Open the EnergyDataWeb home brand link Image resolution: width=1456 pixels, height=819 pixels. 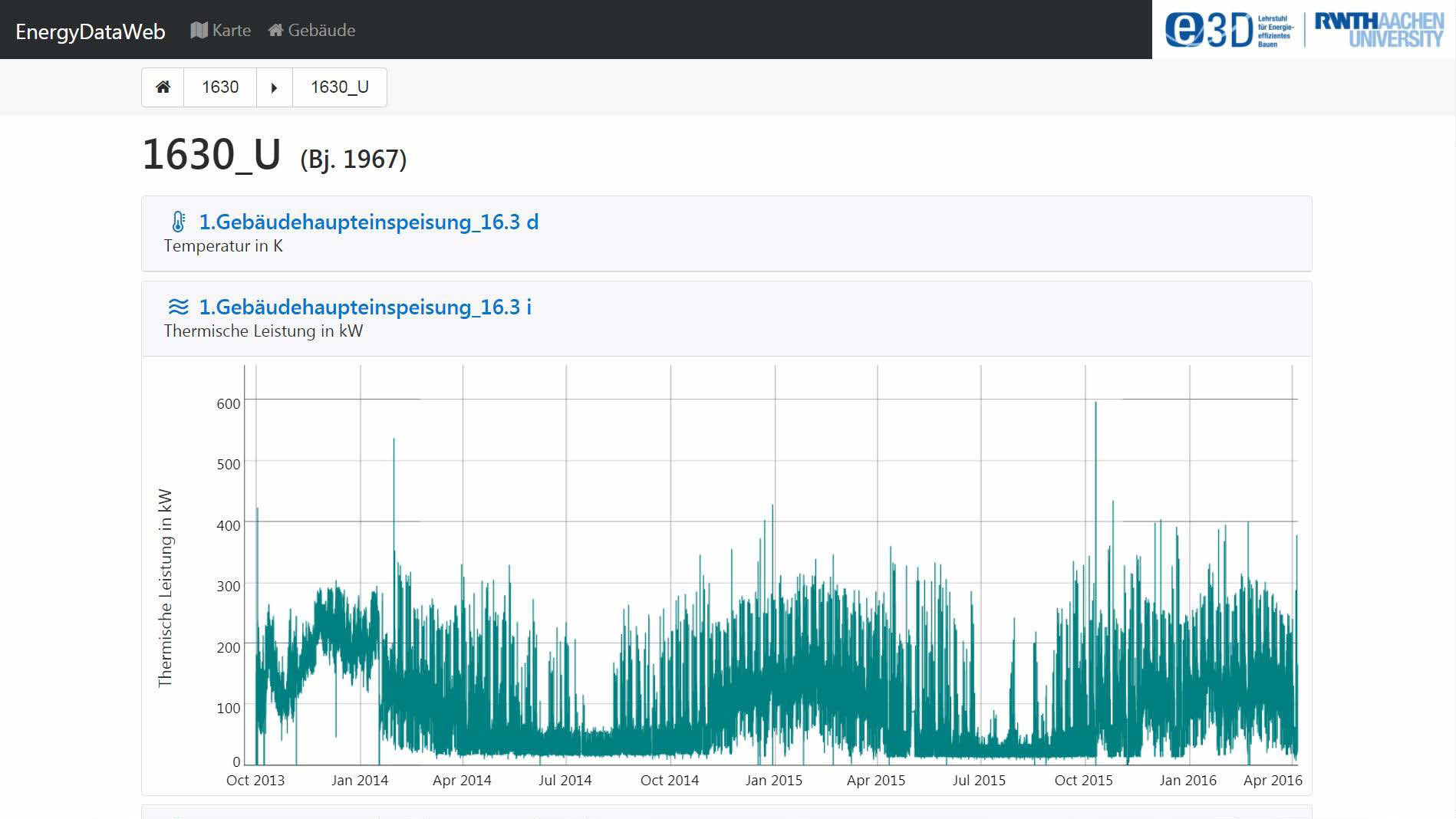click(91, 31)
